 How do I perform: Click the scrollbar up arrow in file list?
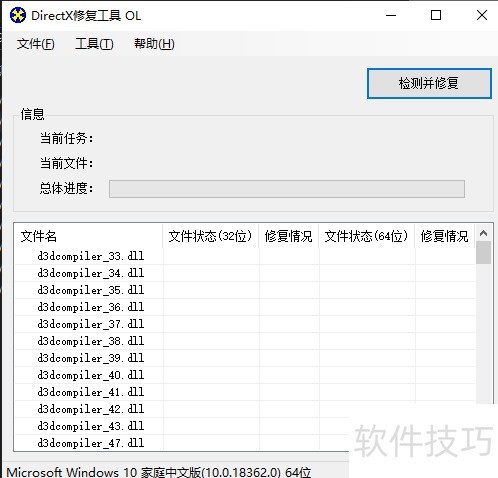pyautogui.click(x=483, y=233)
